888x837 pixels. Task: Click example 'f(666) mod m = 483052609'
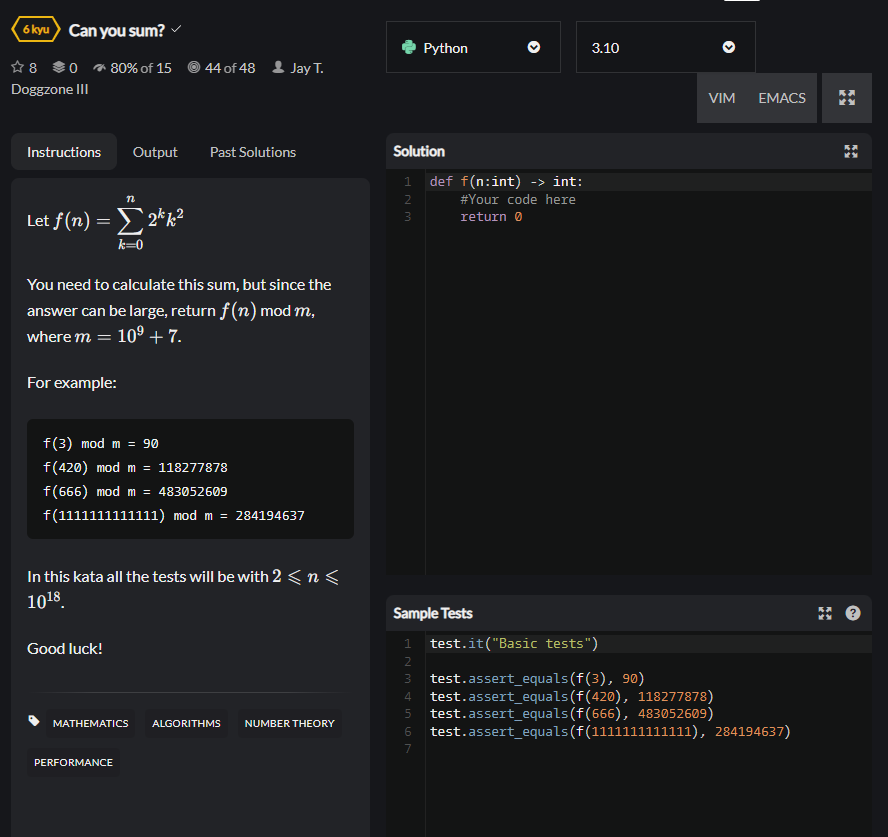click(135, 492)
